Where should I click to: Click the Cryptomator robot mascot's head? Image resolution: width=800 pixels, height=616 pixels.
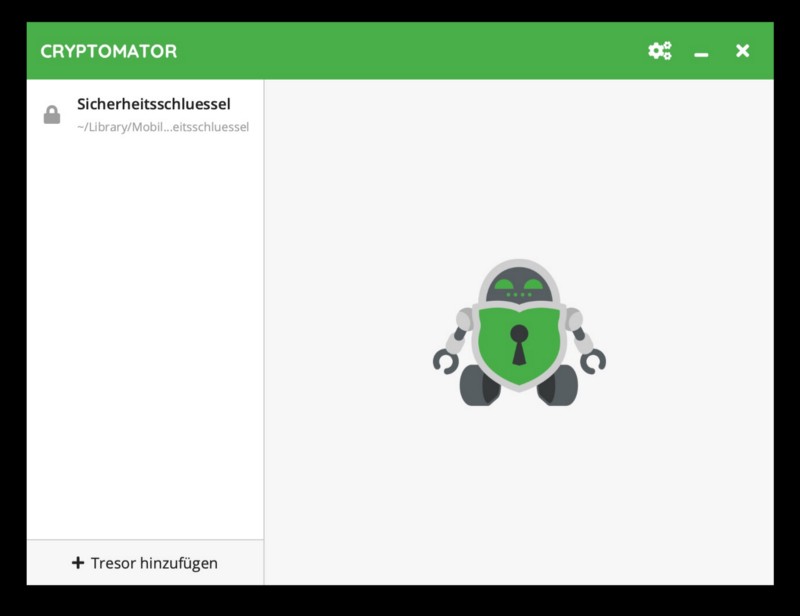[x=519, y=282]
